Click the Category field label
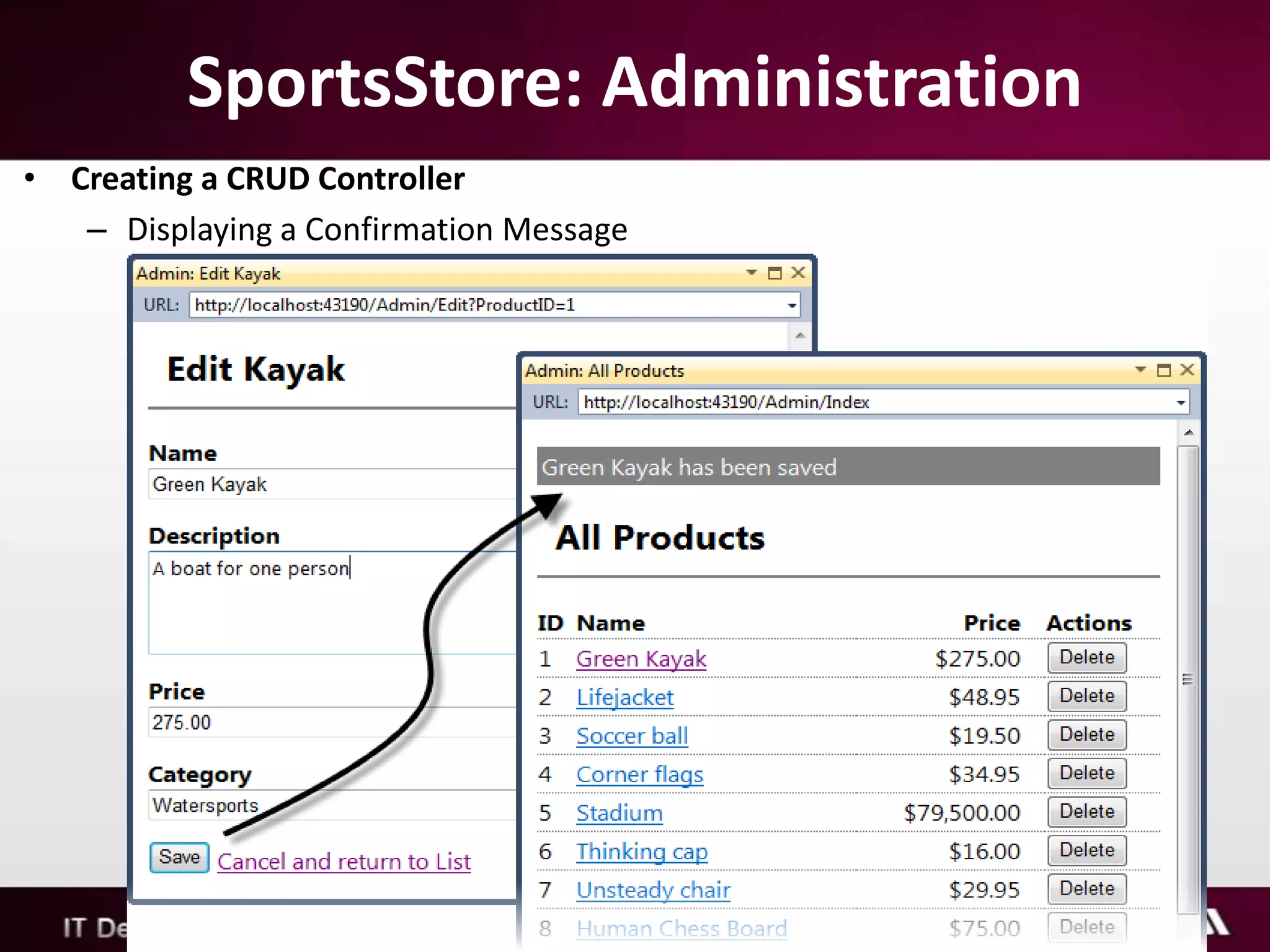Viewport: 1270px width, 952px height. tap(200, 775)
